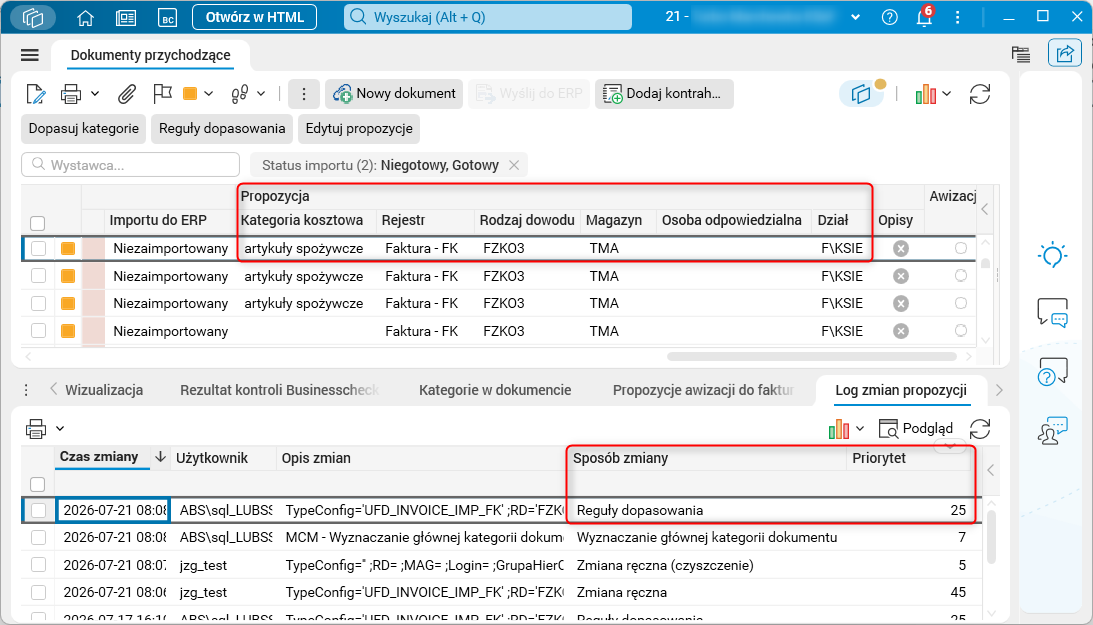Tick the checkbox of first Niezaimportowany row
The image size is (1093, 625).
click(38, 249)
